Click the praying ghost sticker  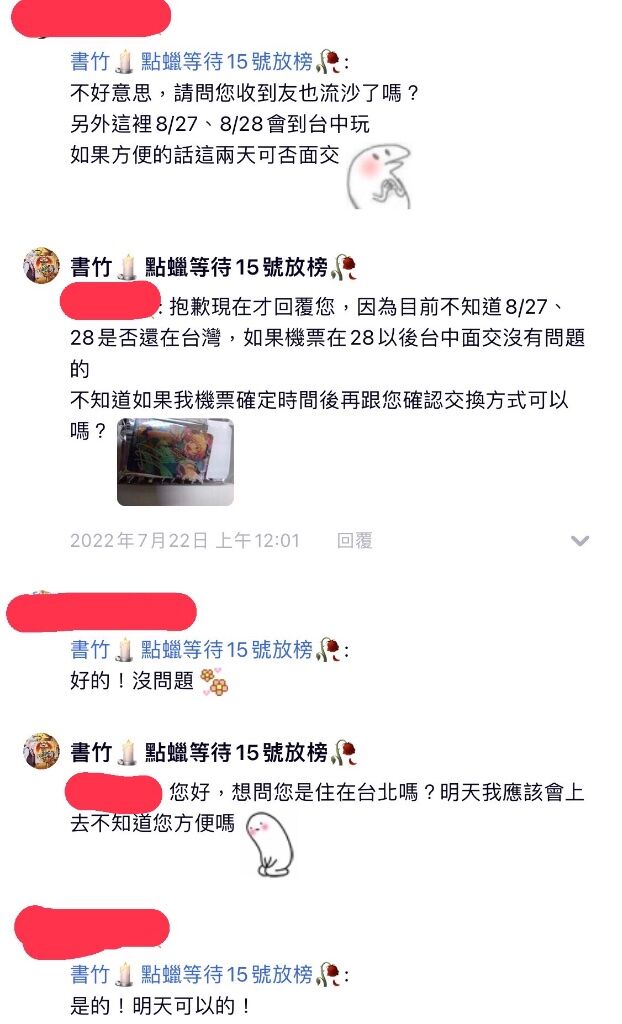[380, 177]
